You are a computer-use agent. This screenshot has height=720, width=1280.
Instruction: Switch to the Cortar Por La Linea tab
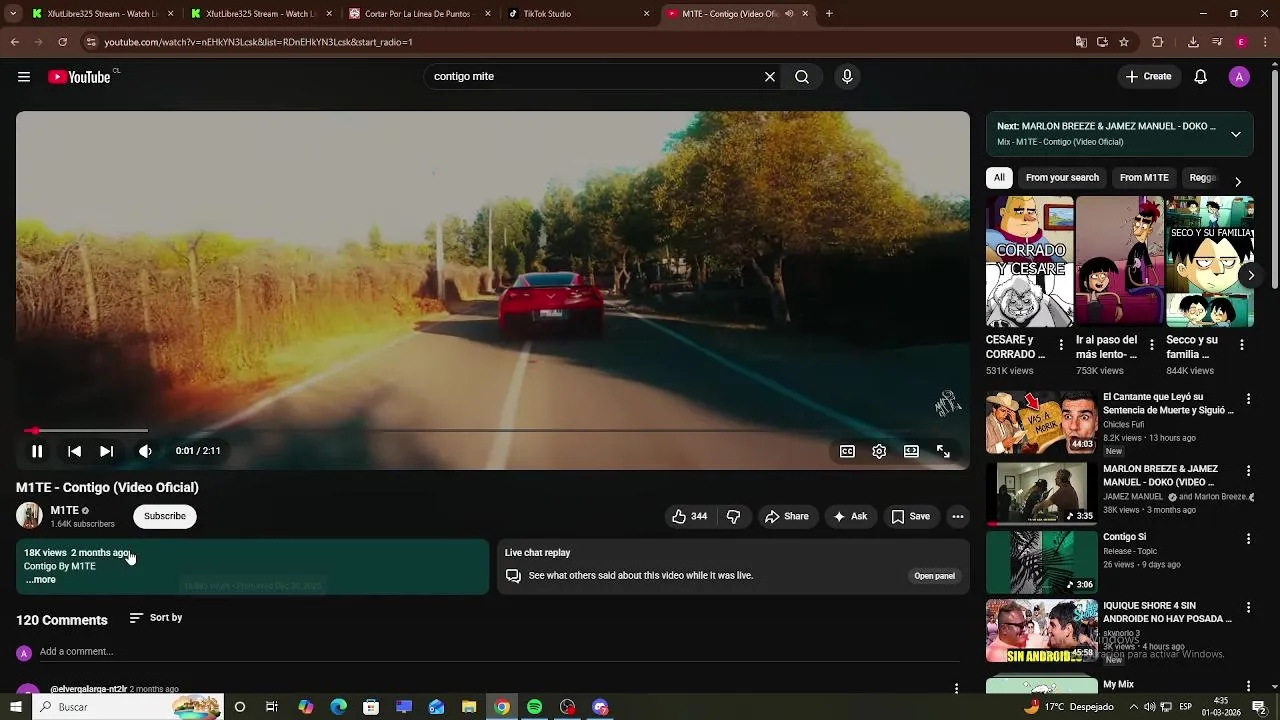click(420, 14)
